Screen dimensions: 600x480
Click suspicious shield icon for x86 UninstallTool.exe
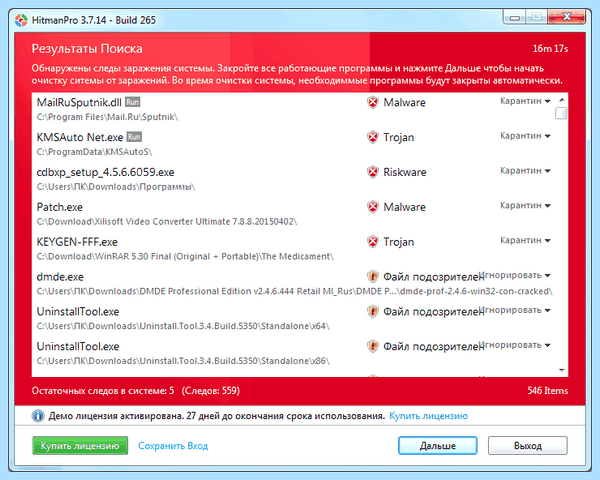point(372,346)
